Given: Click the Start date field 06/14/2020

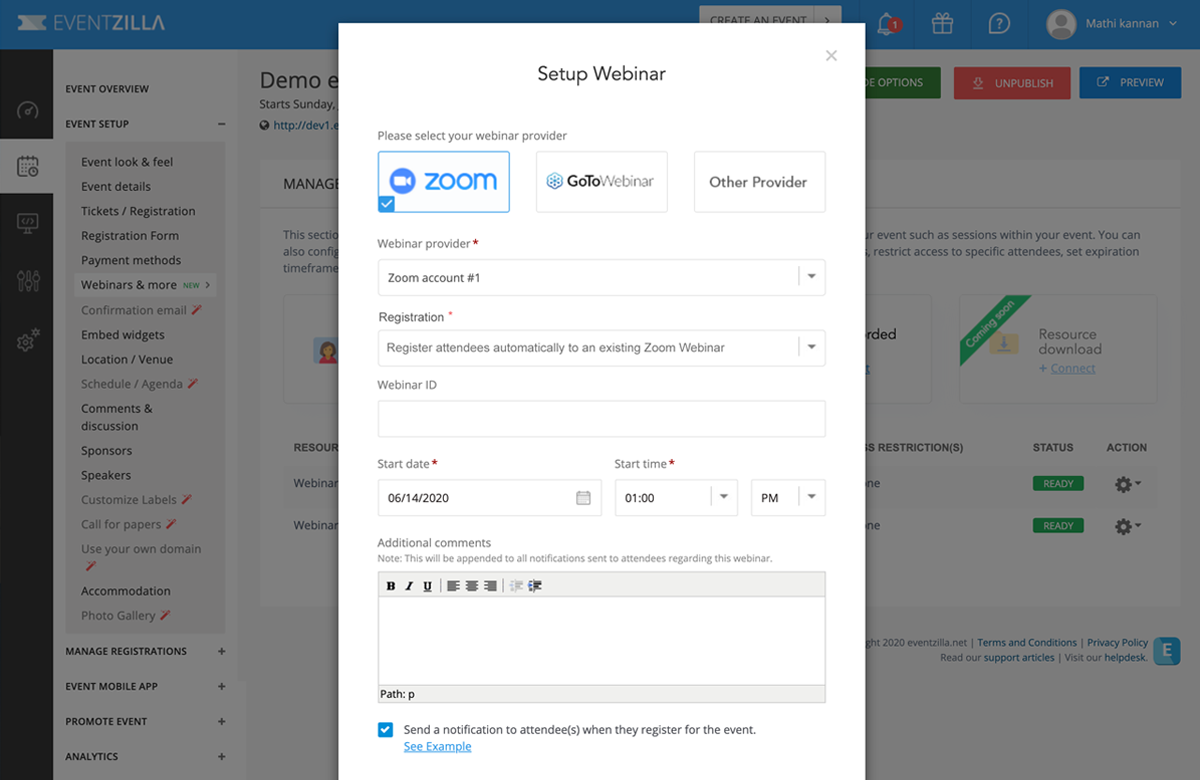Looking at the screenshot, I should 489,498.
